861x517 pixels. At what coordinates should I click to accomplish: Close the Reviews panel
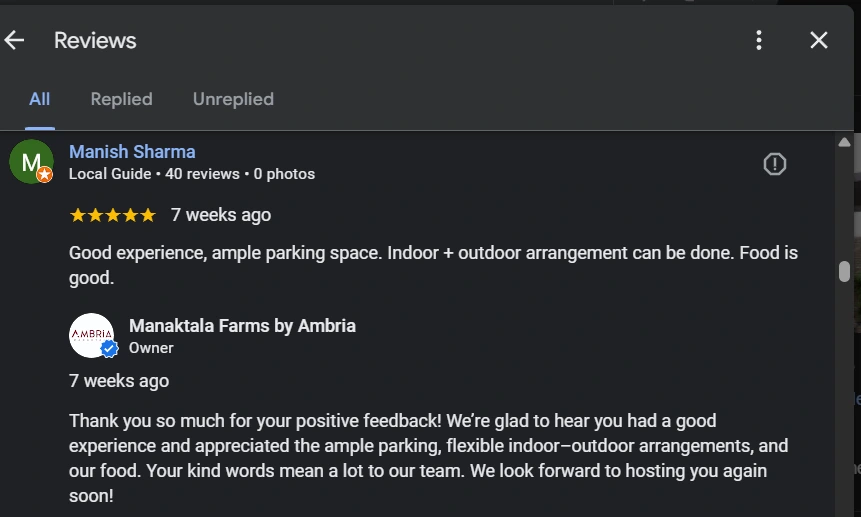point(819,40)
